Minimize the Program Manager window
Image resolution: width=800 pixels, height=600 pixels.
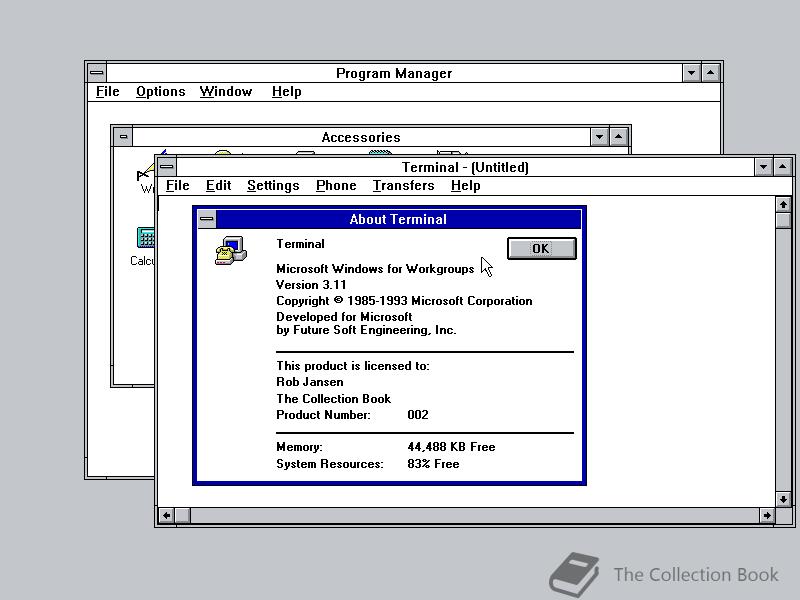coord(691,73)
